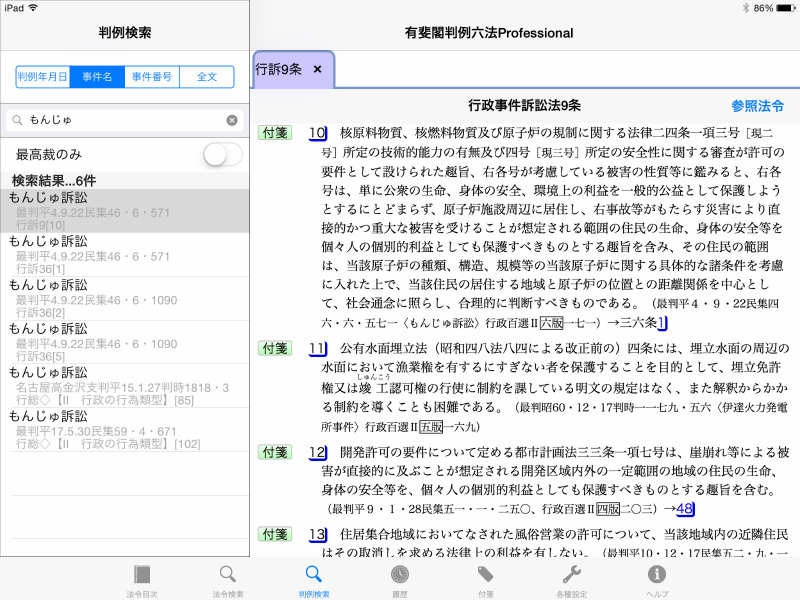
Task: Open result 名古屋高金沢支判平15.1.27
Action: click(x=124, y=386)
